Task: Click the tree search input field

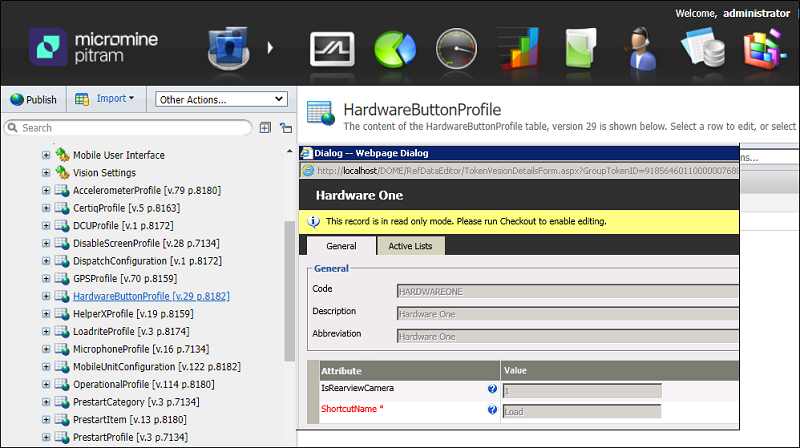Action: click(130, 128)
